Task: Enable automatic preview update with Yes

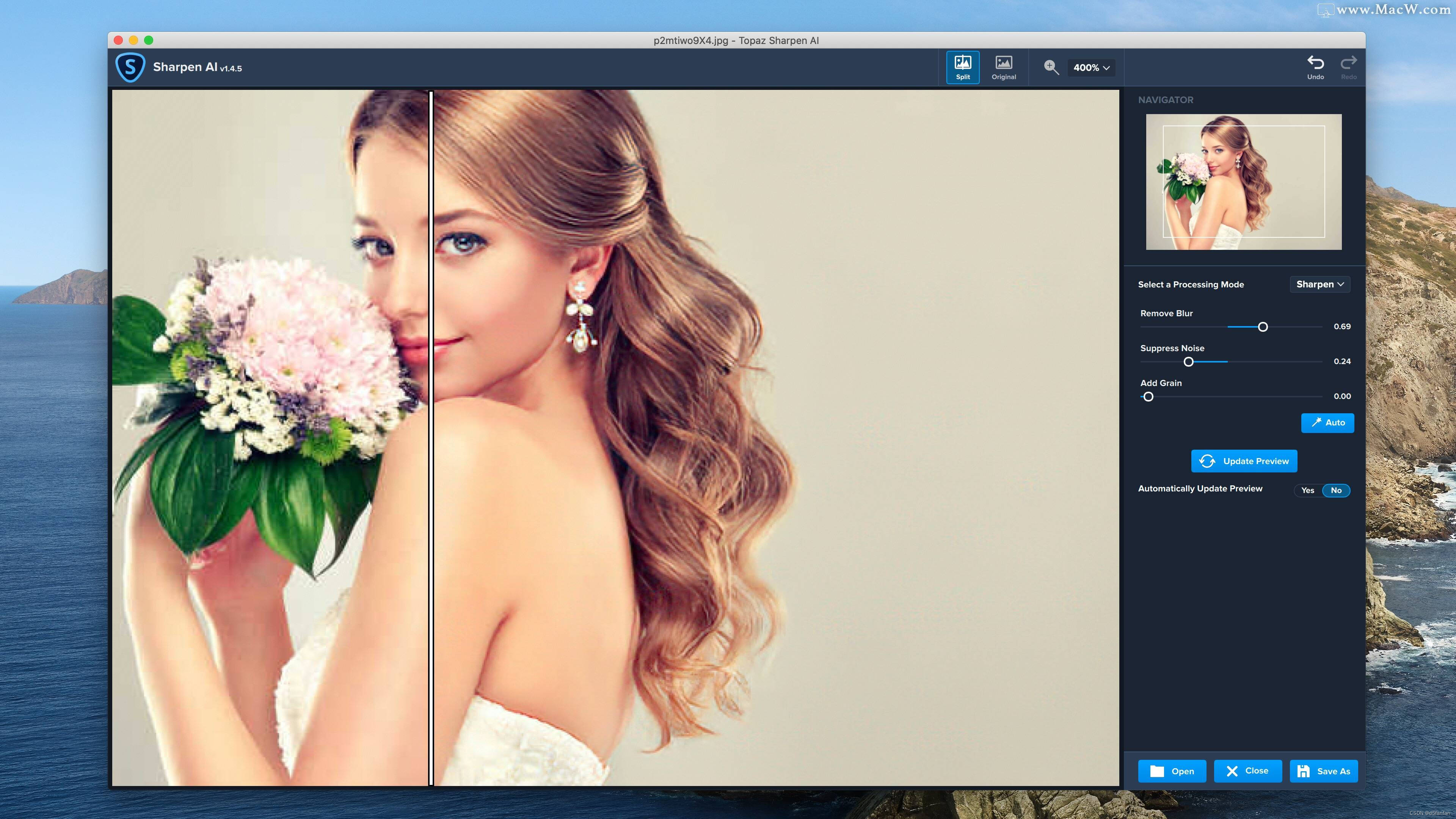Action: click(x=1307, y=491)
